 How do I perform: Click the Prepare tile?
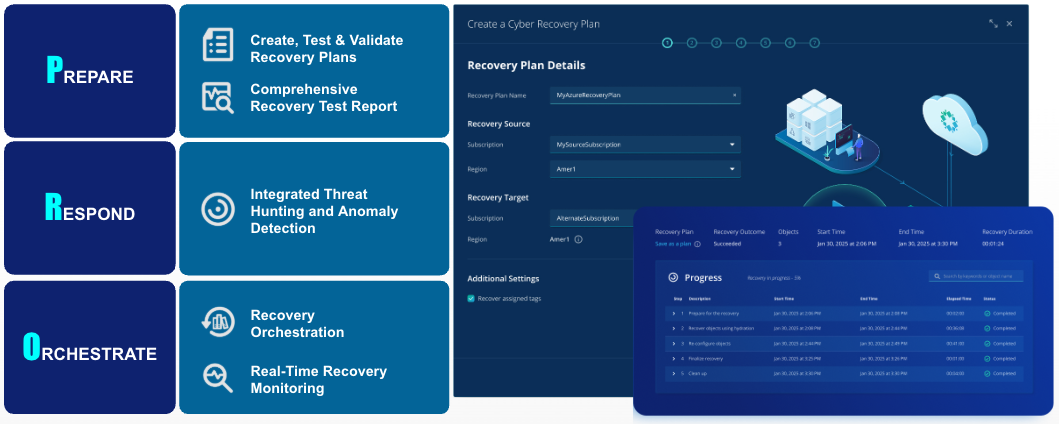point(90,71)
